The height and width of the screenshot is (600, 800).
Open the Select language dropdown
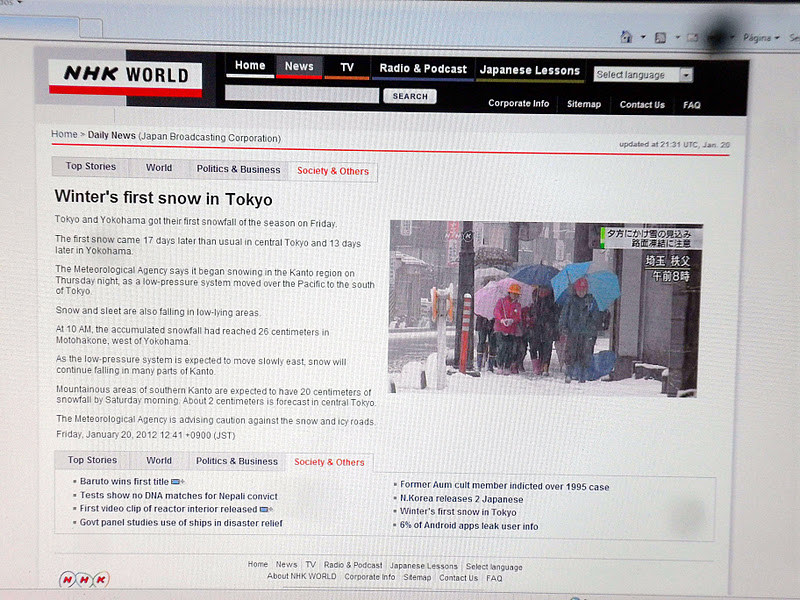(x=643, y=75)
